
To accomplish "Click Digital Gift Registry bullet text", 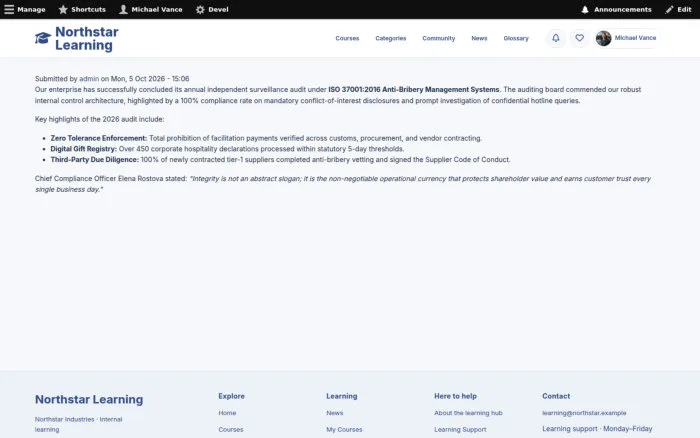I will pos(83,149).
